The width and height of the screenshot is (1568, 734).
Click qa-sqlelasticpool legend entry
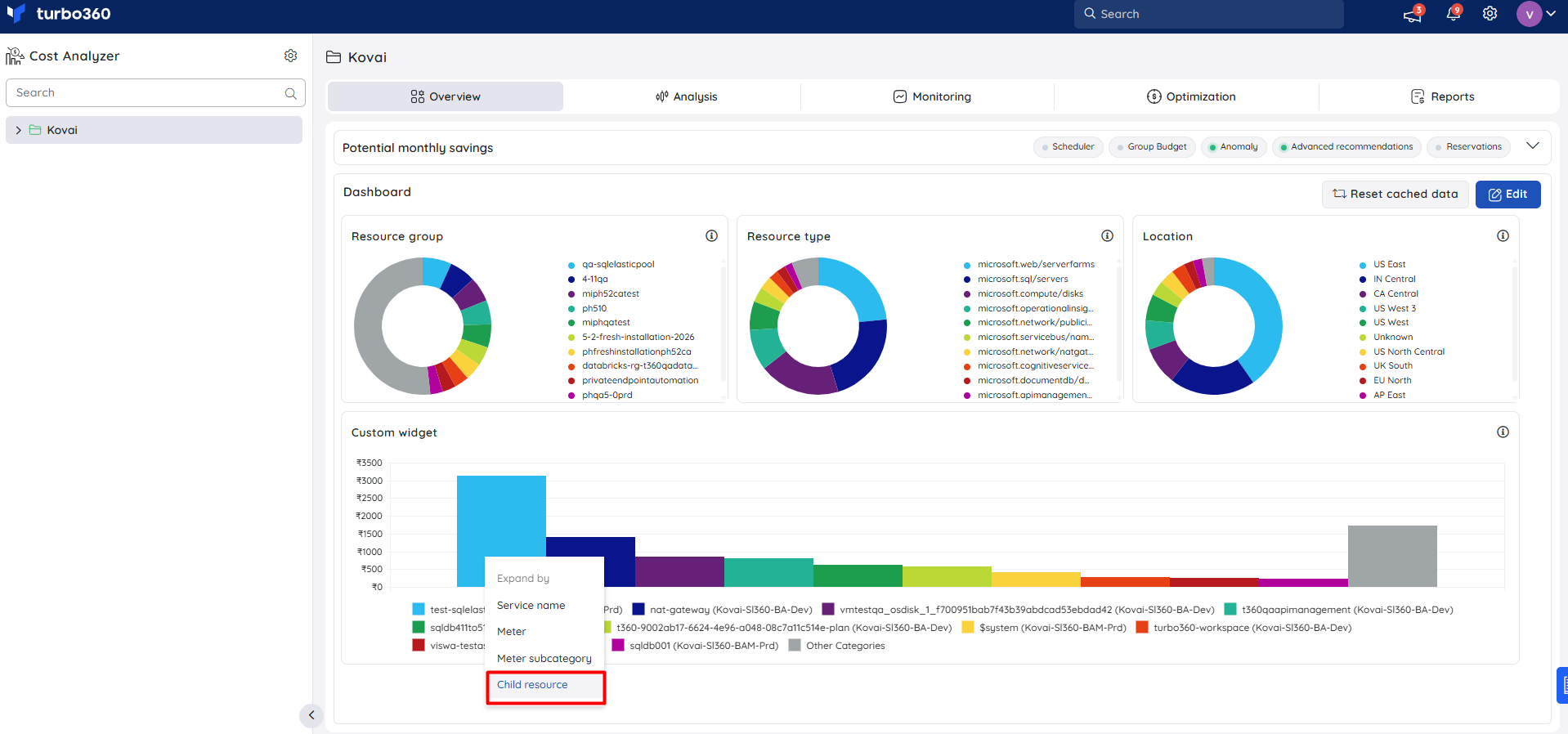coord(611,265)
